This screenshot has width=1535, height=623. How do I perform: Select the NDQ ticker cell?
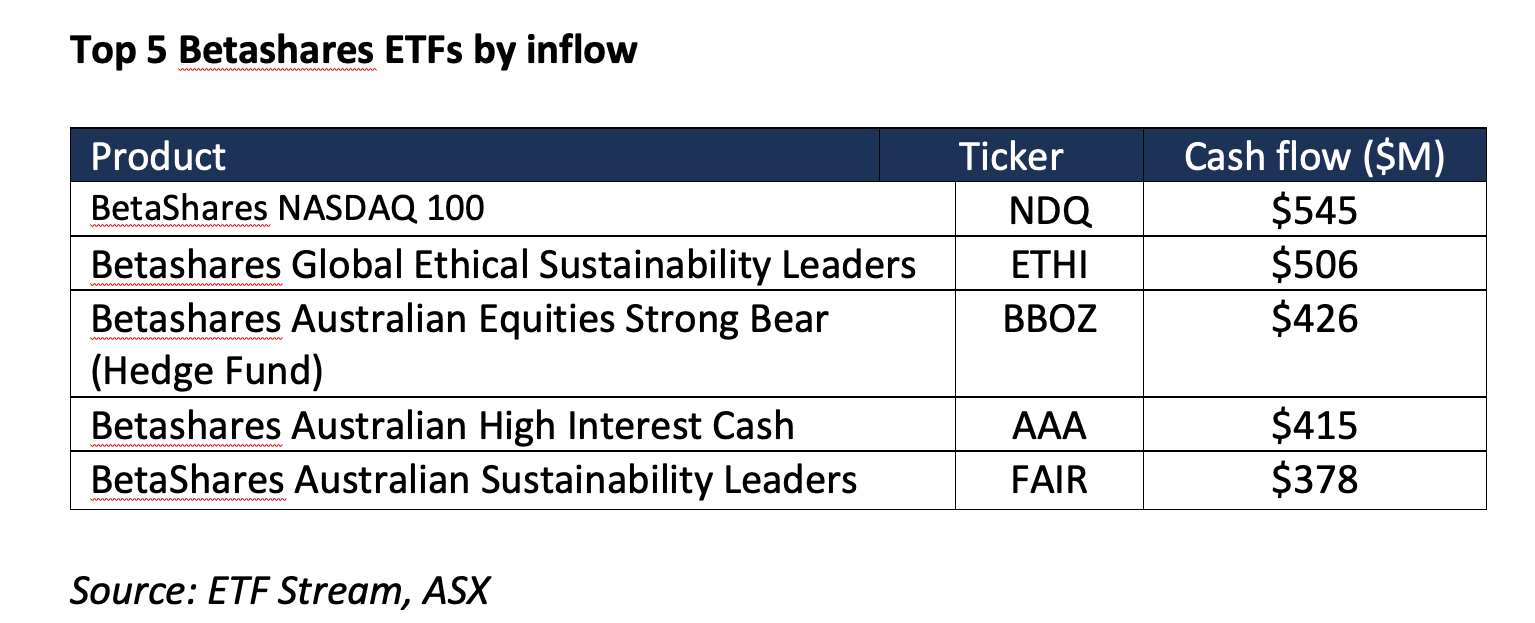click(1049, 209)
